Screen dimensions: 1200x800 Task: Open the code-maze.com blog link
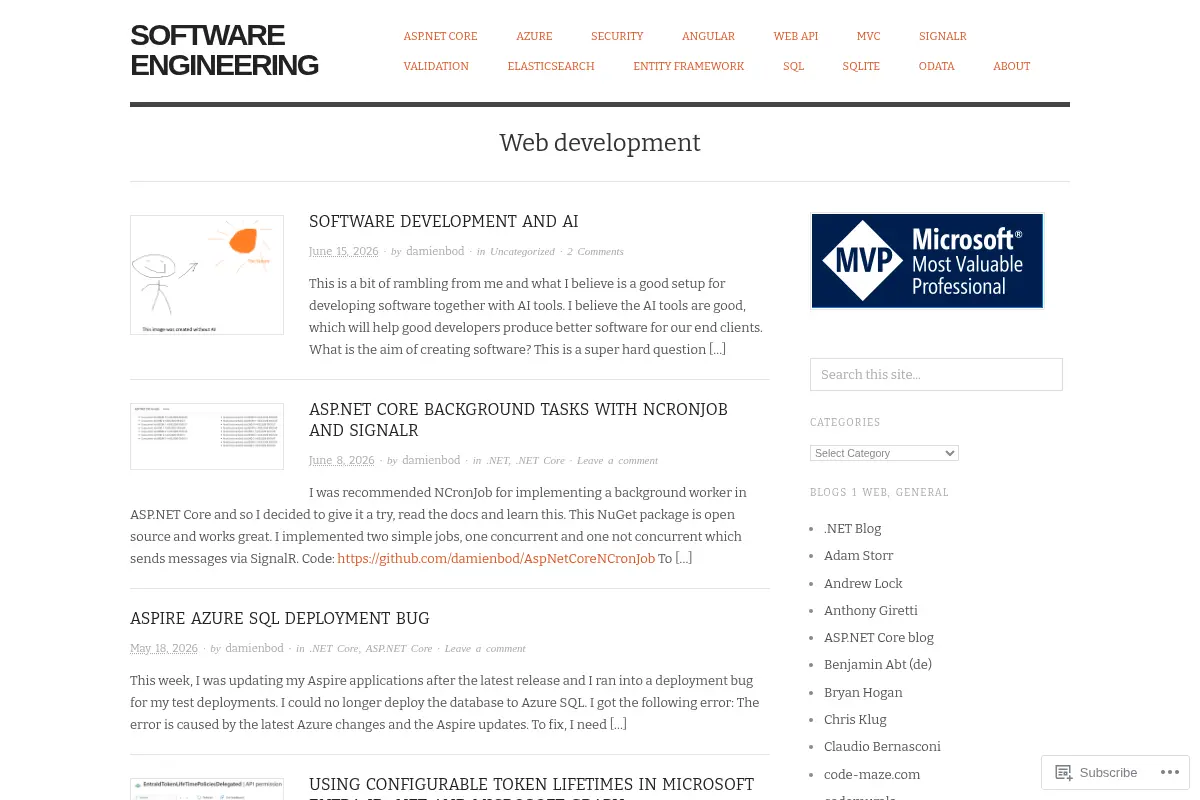pyautogui.click(x=872, y=774)
